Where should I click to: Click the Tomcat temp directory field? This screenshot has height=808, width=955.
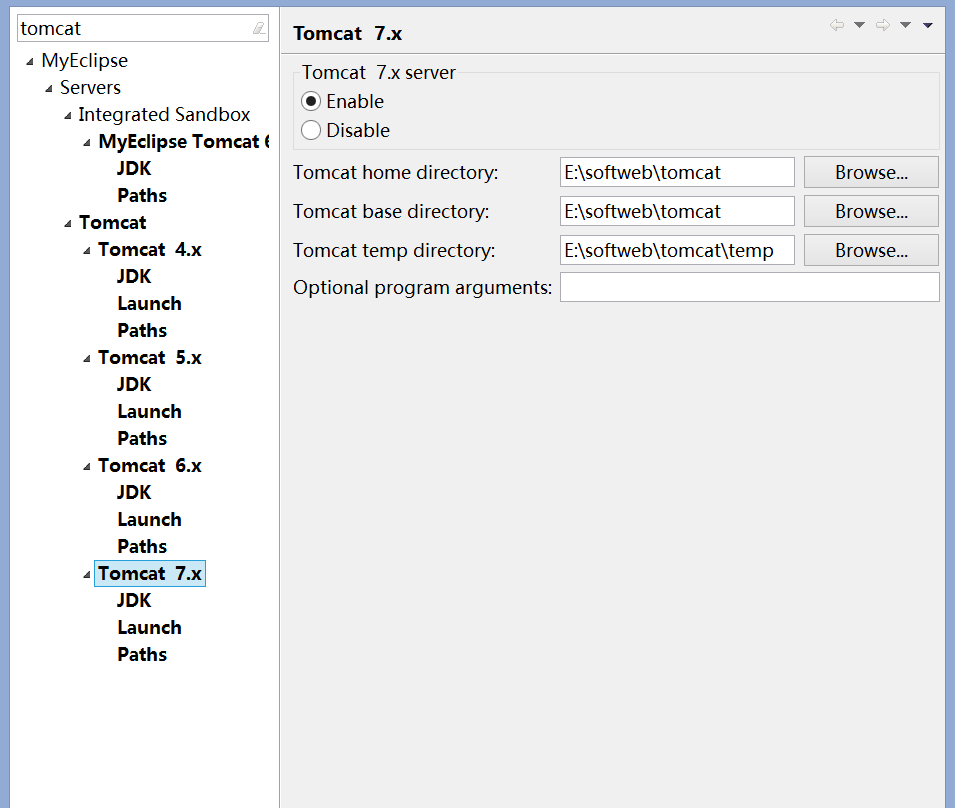tap(677, 250)
